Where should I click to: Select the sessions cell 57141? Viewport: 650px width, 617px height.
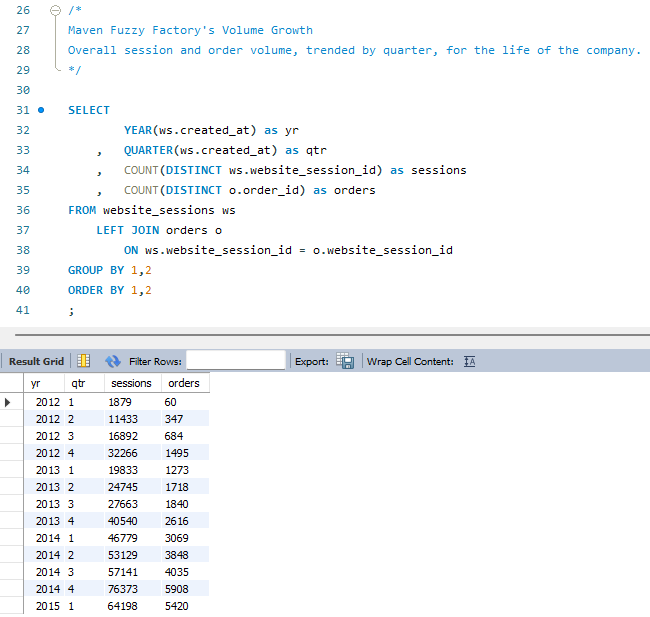click(x=132, y=572)
